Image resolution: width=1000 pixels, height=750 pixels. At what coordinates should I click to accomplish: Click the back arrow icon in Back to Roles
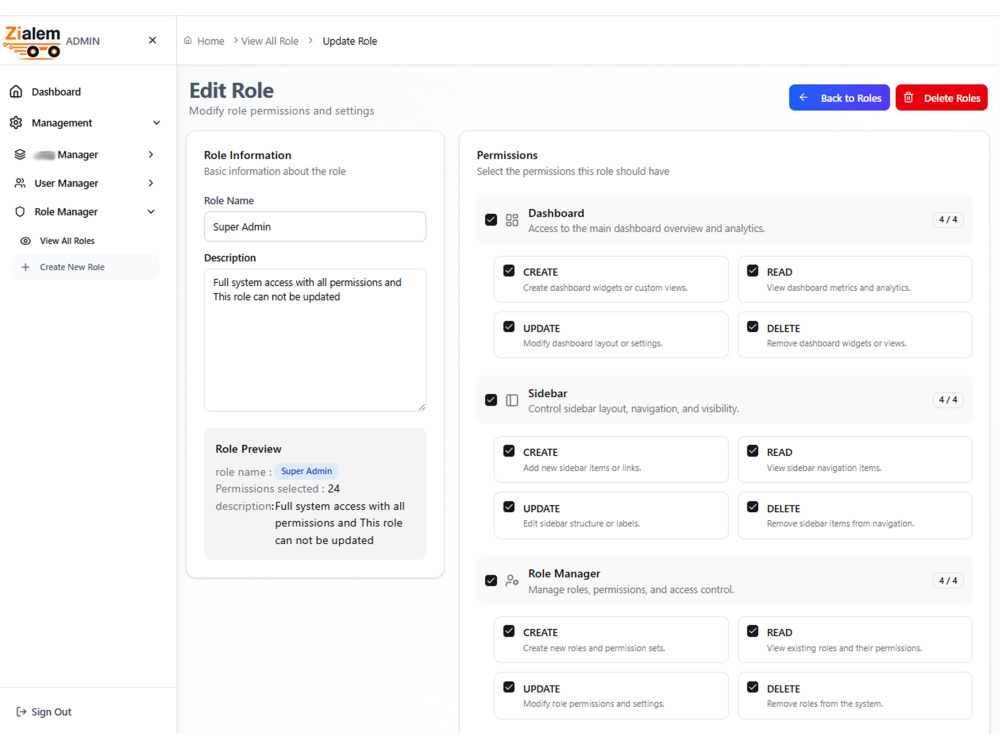coord(804,98)
